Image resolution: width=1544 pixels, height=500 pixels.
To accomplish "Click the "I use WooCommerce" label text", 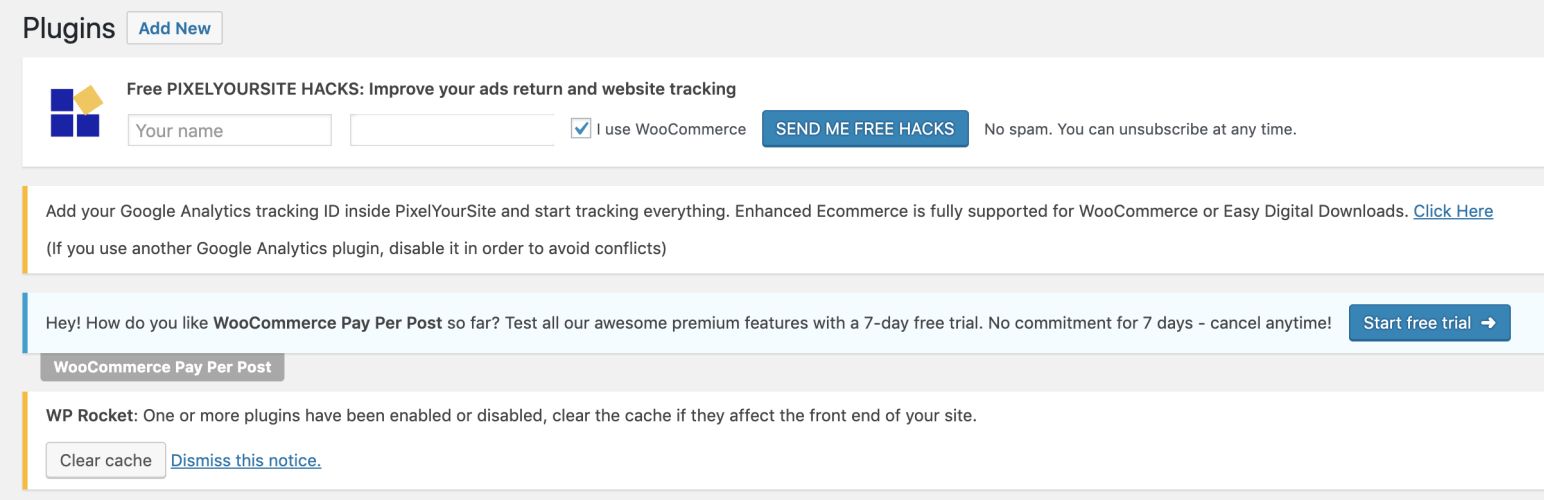I will click(x=670, y=129).
